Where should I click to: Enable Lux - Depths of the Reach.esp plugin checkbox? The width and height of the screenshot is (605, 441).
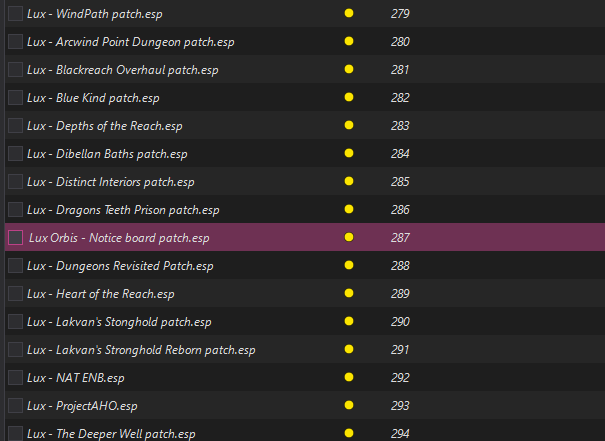15,125
